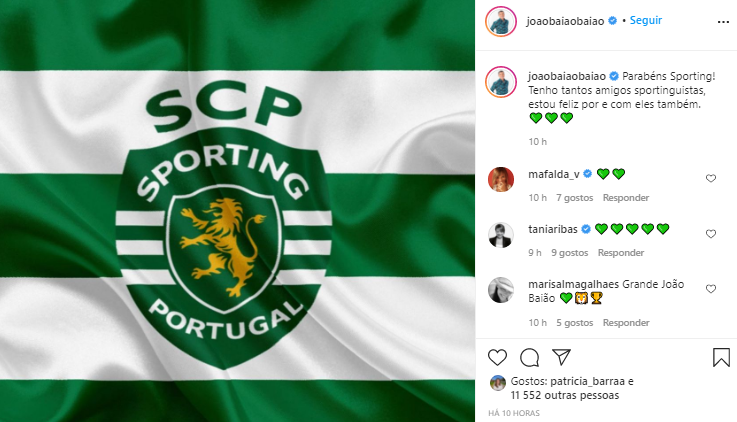Share post via paper plane icon
Image resolution: width=737 pixels, height=422 pixels.
(x=561, y=357)
